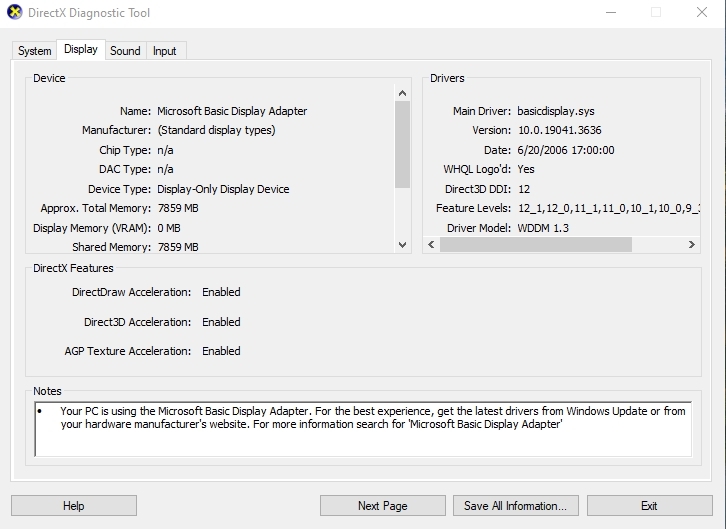Close the DirectX Diagnostic Tool window

click(x=702, y=12)
